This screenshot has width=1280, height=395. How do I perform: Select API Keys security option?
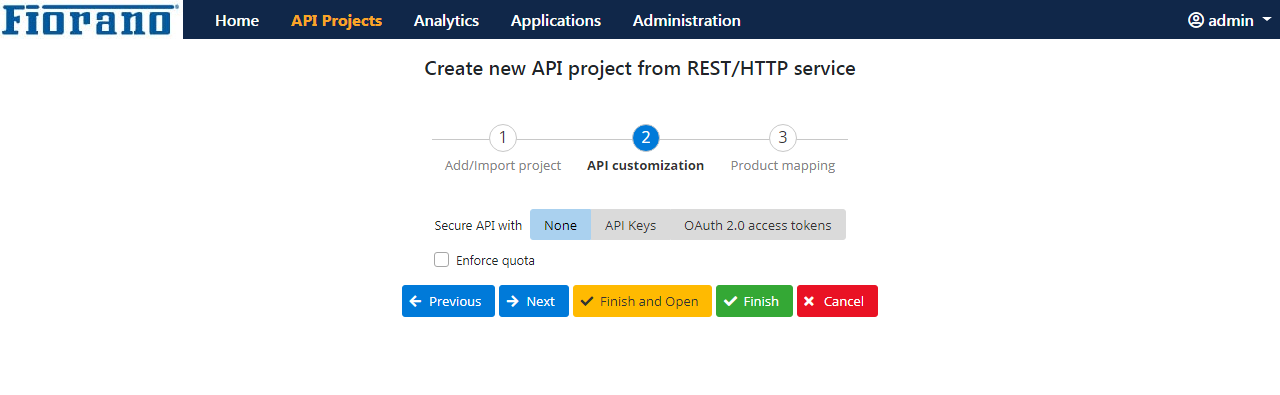coord(630,225)
